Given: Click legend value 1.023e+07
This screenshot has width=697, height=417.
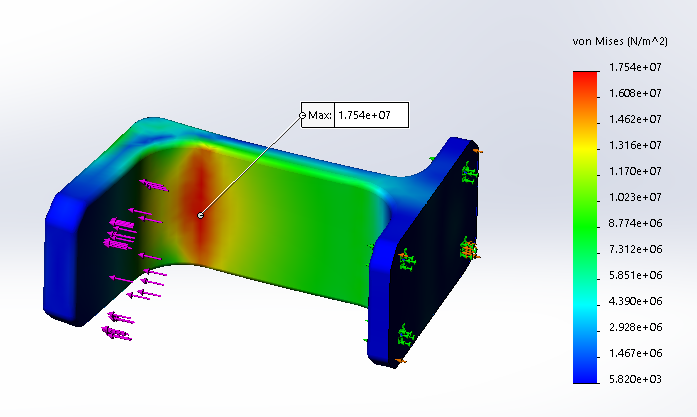Looking at the screenshot, I should [x=635, y=197].
